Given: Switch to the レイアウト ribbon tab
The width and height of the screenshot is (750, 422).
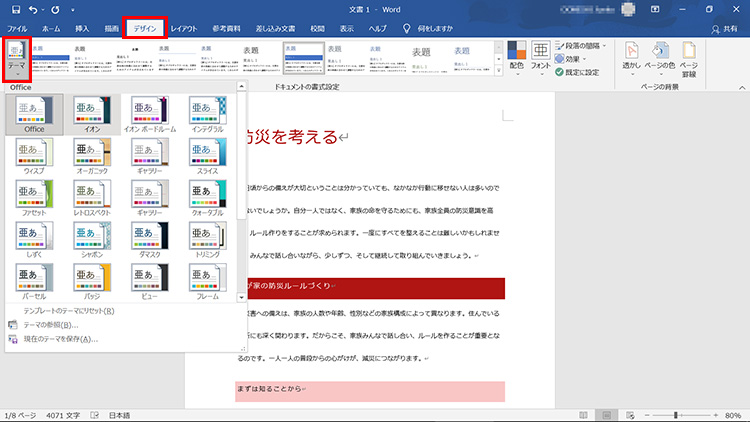Looking at the screenshot, I should pyautogui.click(x=183, y=30).
